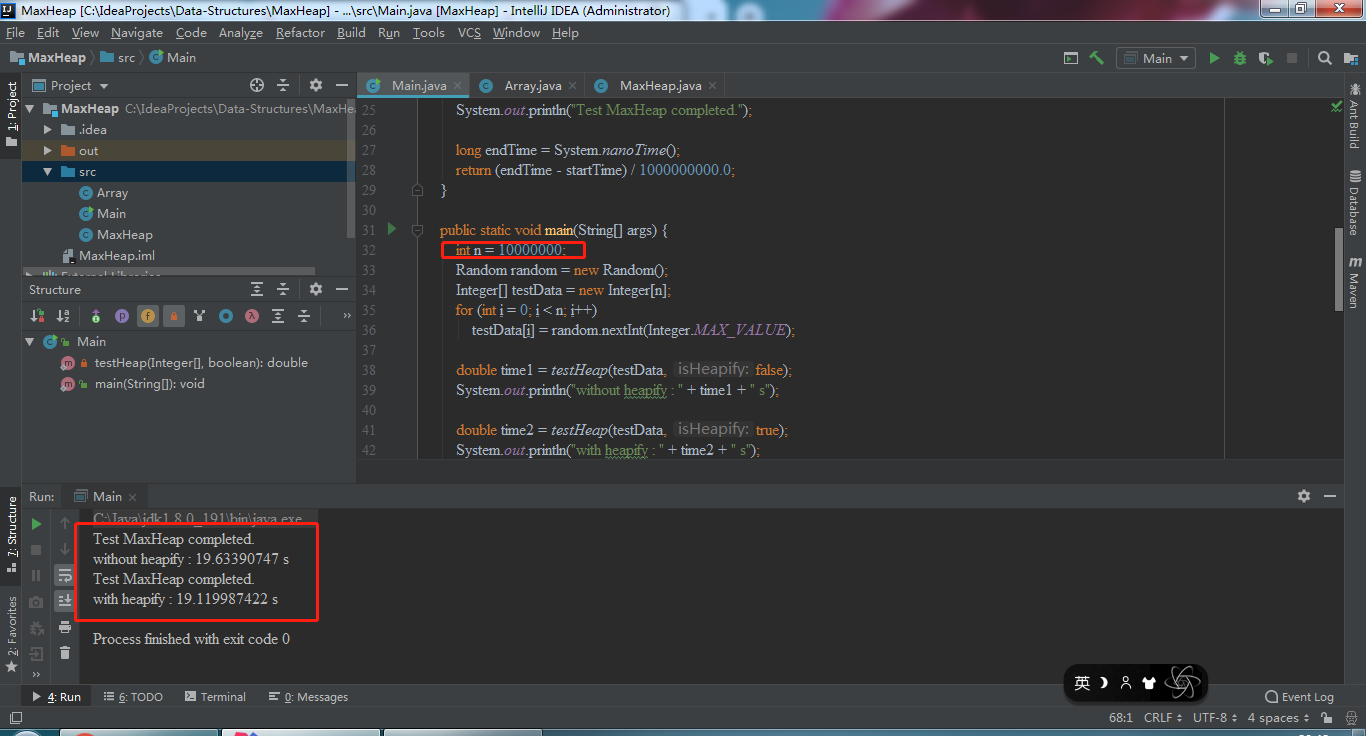Click Scroll from Source target icon in Project panel

[257, 85]
